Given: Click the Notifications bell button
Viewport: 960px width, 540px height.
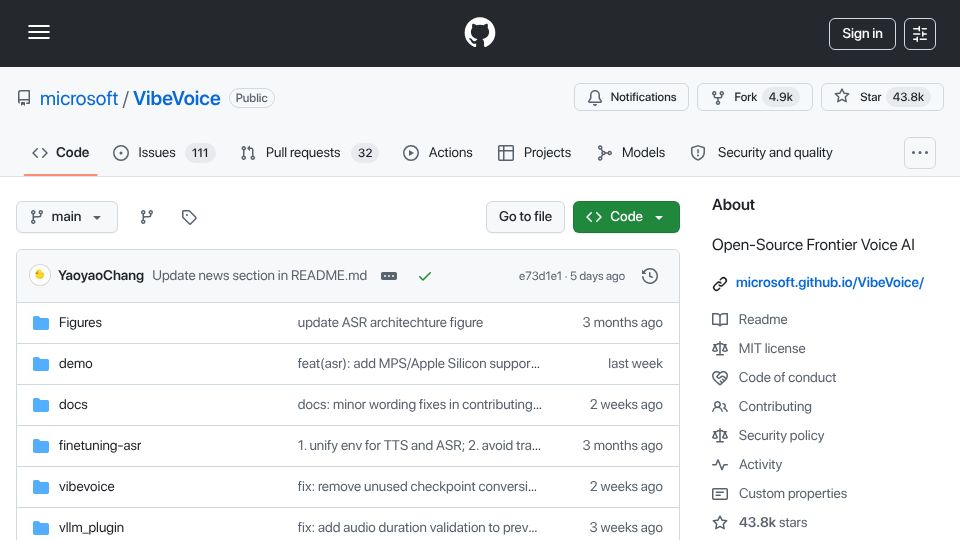Looking at the screenshot, I should click(x=631, y=97).
